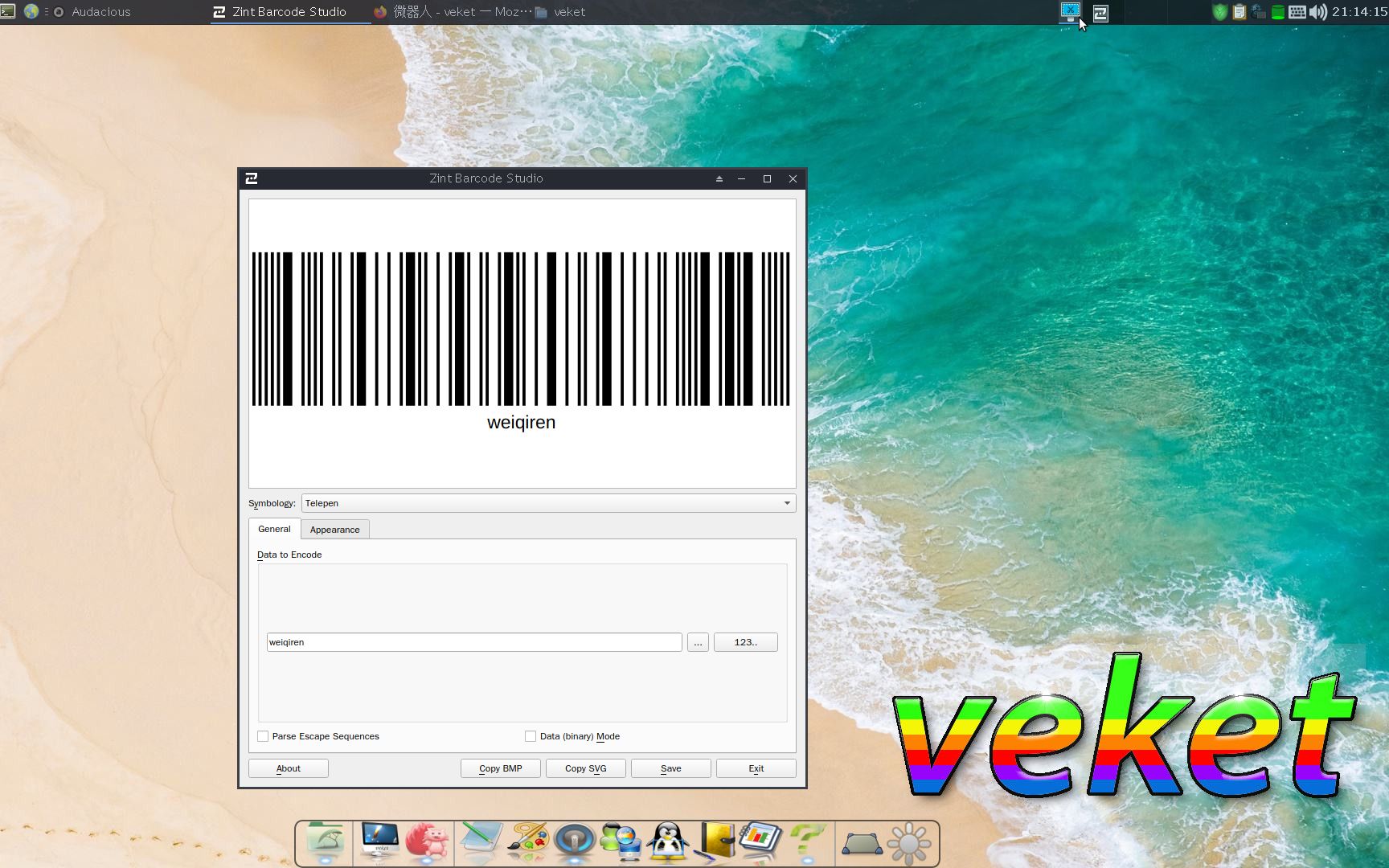Open the keyboard layout tray icon
The width and height of the screenshot is (1389, 868).
pyautogui.click(x=1297, y=12)
